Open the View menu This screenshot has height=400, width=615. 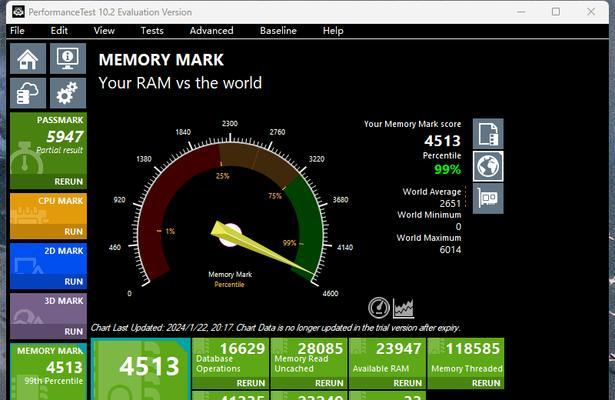pos(104,31)
